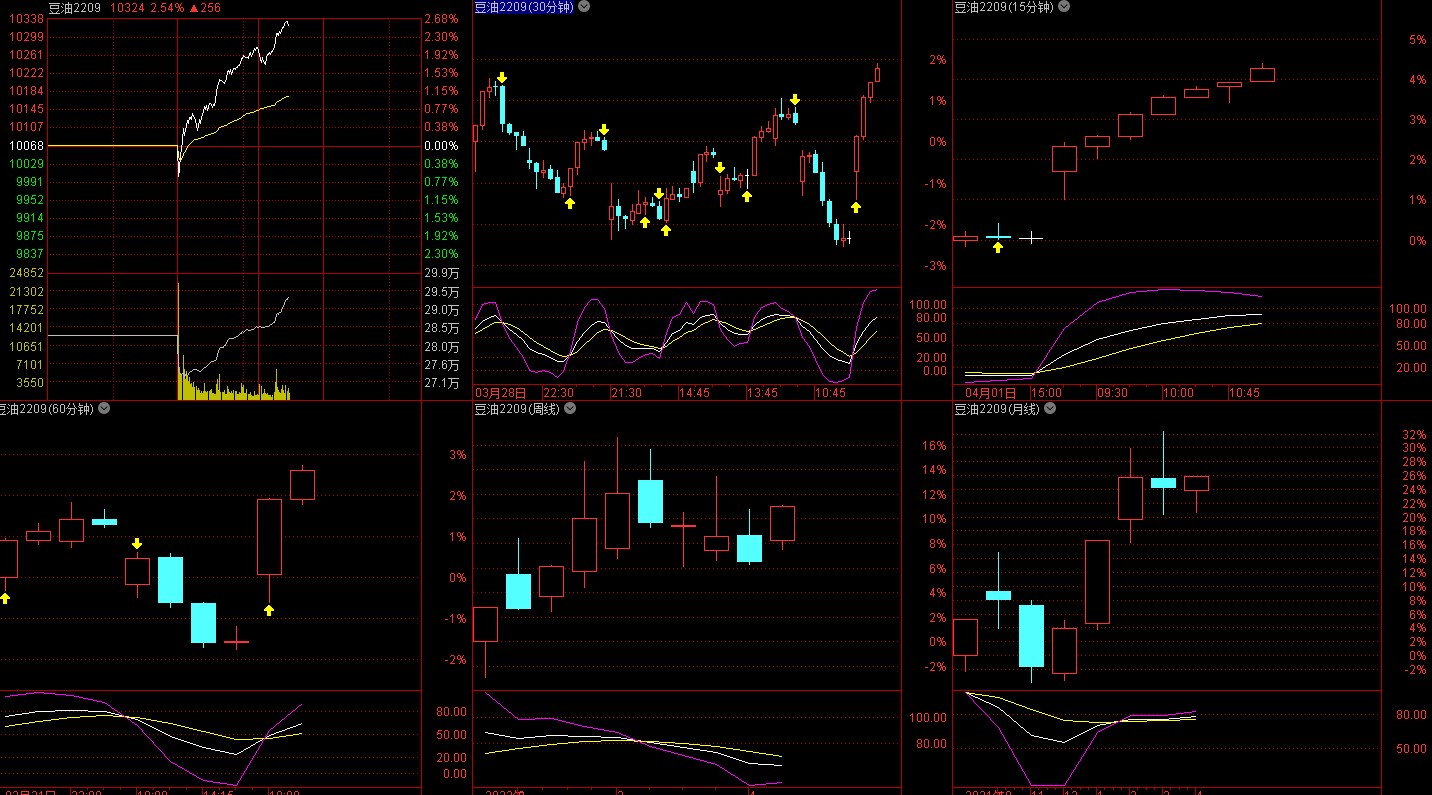The width and height of the screenshot is (1432, 795).
Task: Click time label 14:45 on 30-minute chart
Action: (x=694, y=393)
